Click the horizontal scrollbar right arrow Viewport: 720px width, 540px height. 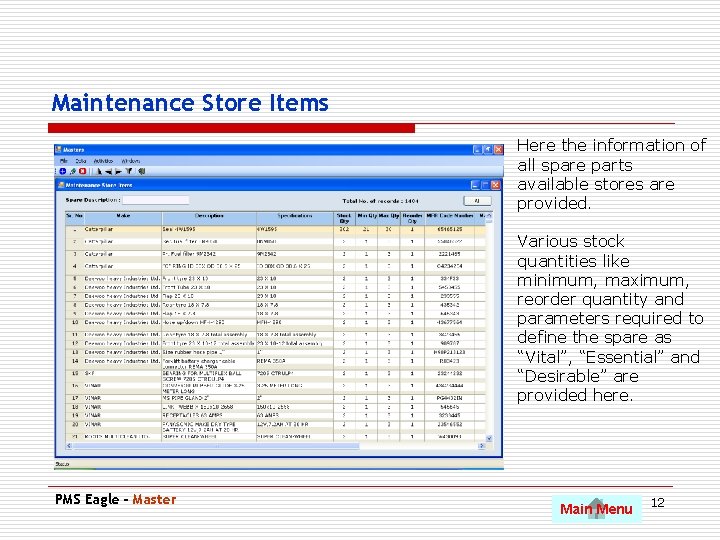point(482,446)
